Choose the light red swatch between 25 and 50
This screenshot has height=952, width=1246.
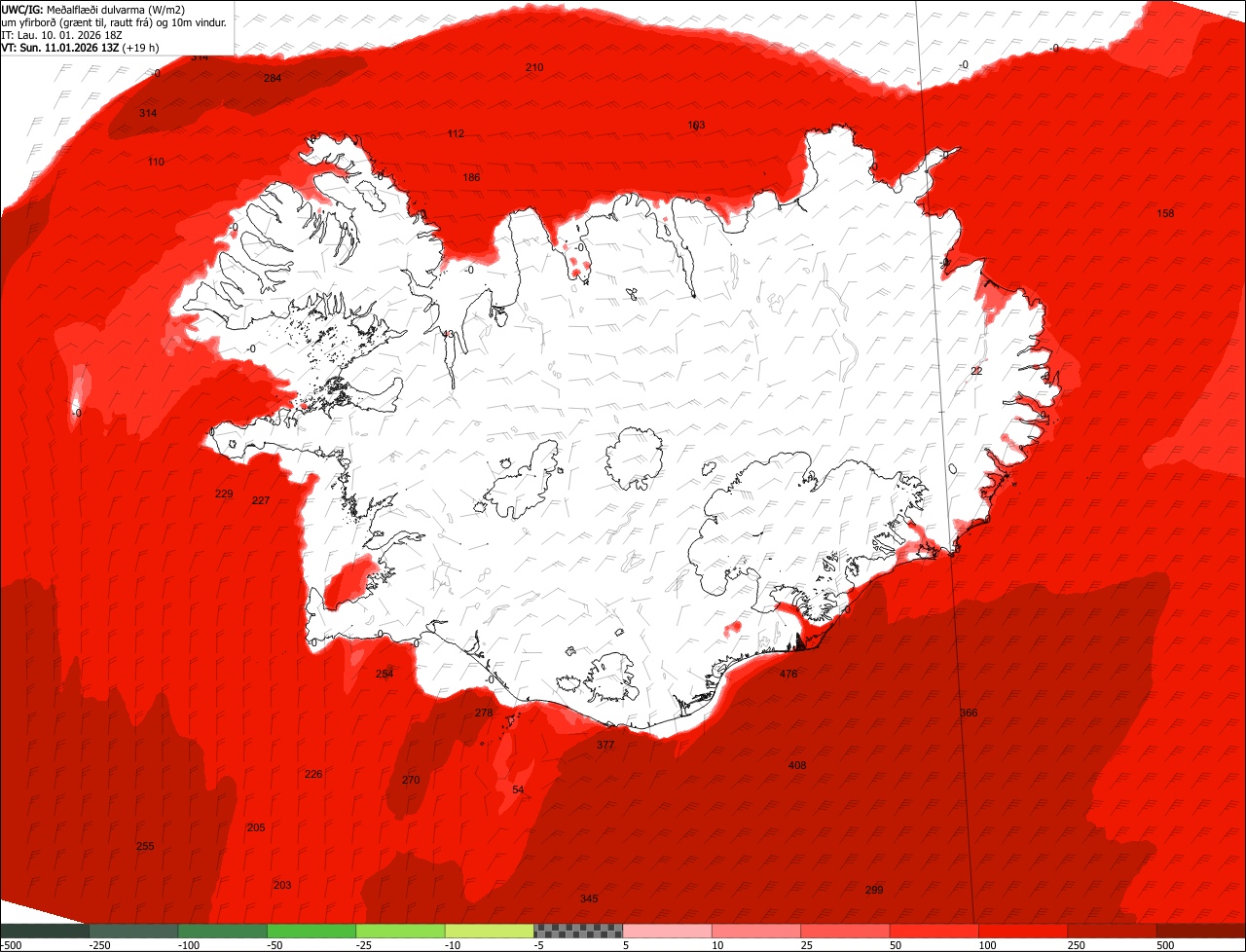[845, 932]
